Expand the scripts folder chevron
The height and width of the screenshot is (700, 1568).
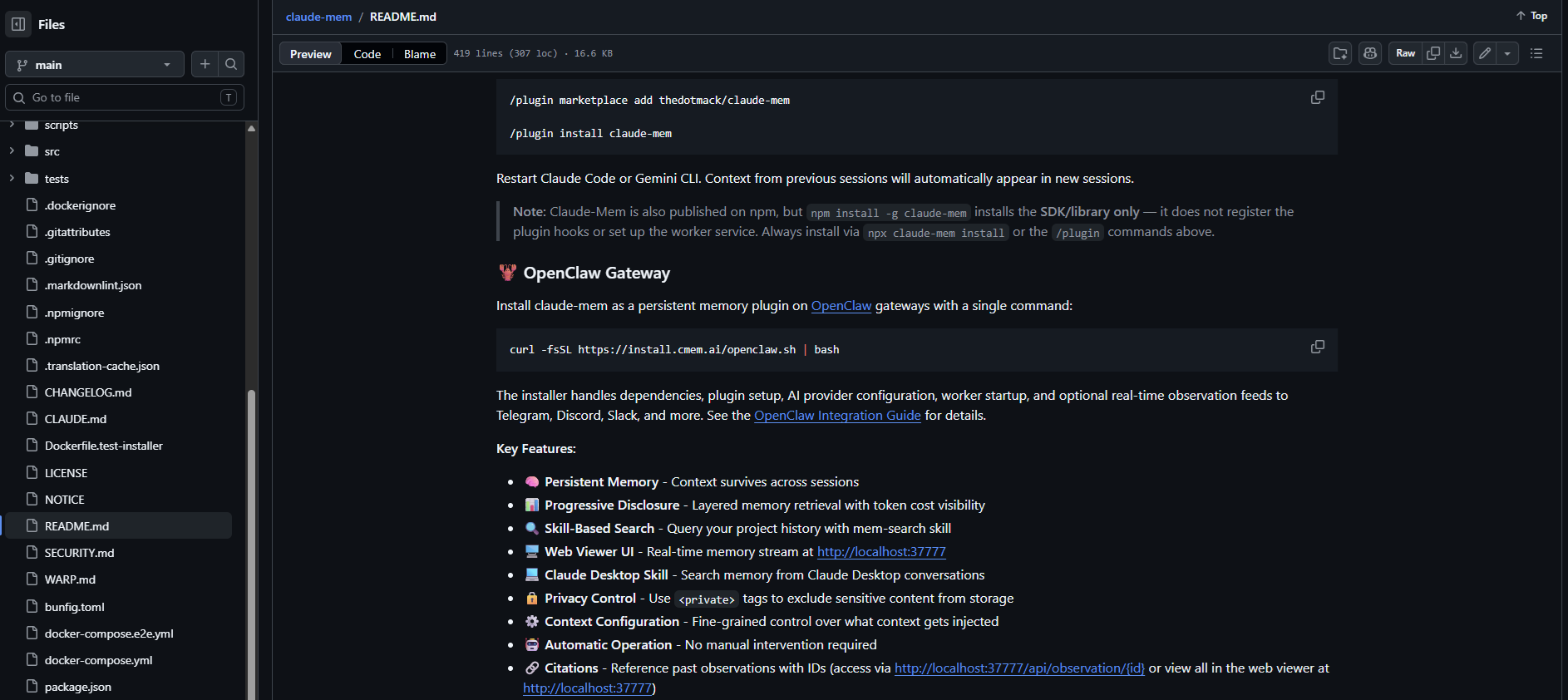pyautogui.click(x=12, y=125)
